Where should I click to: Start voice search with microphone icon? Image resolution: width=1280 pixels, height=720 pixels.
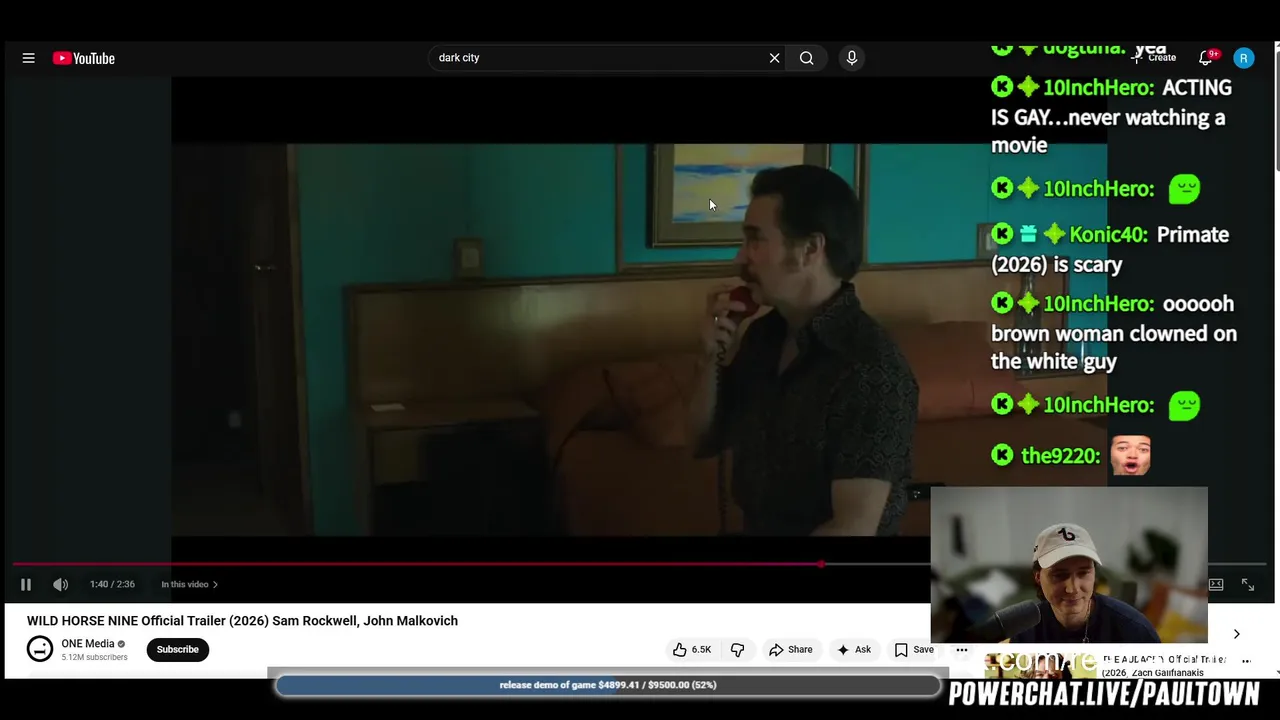coord(852,58)
